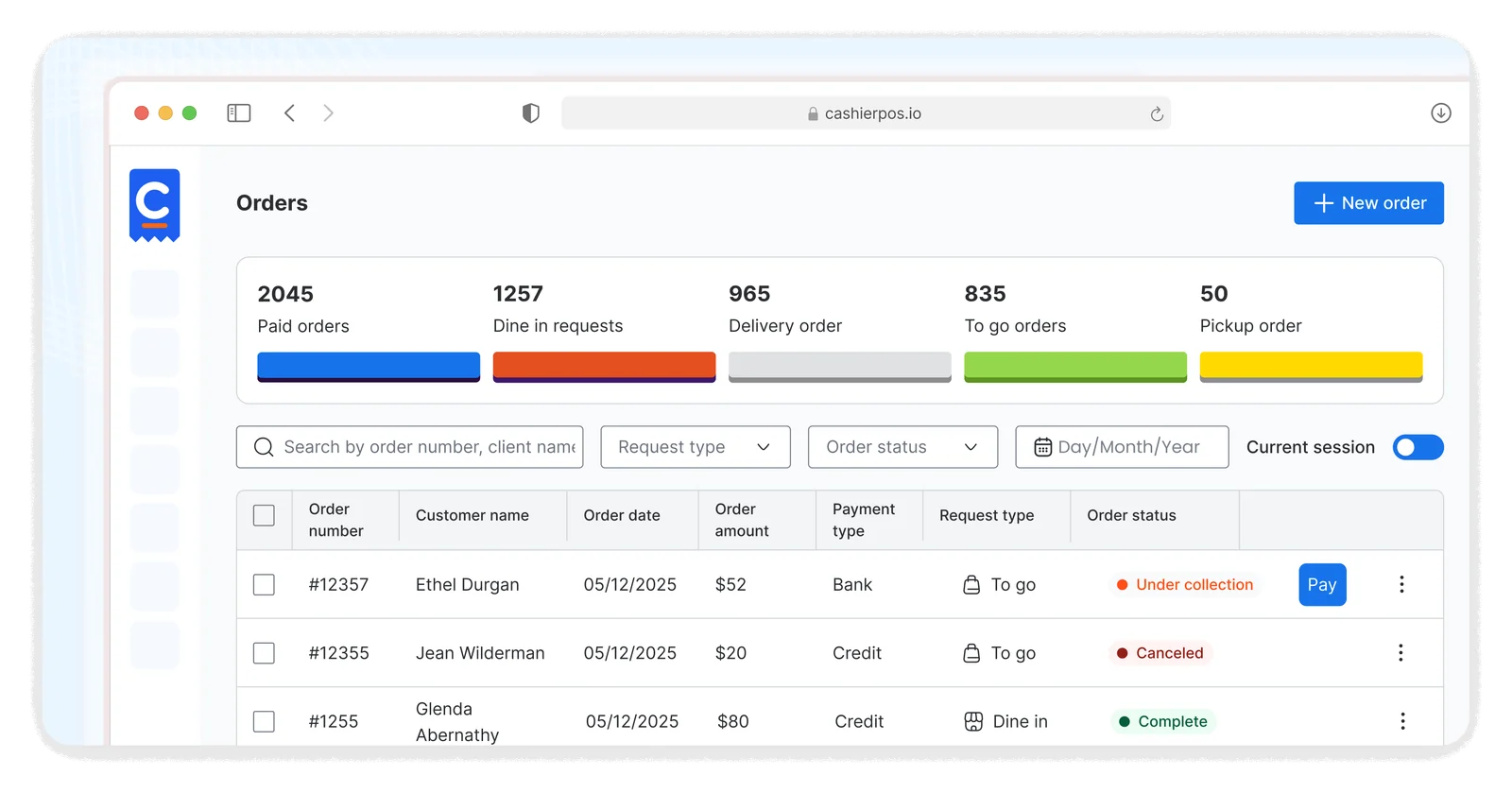Open more options for order #12355
The height and width of the screenshot is (793, 1512).
click(x=1401, y=653)
